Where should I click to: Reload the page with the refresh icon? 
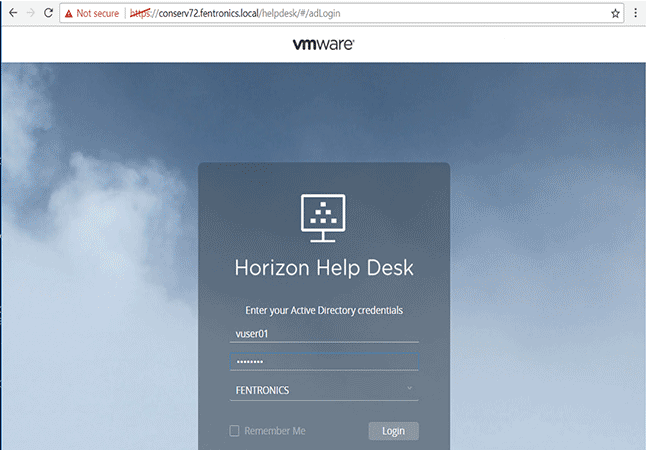tap(48, 13)
